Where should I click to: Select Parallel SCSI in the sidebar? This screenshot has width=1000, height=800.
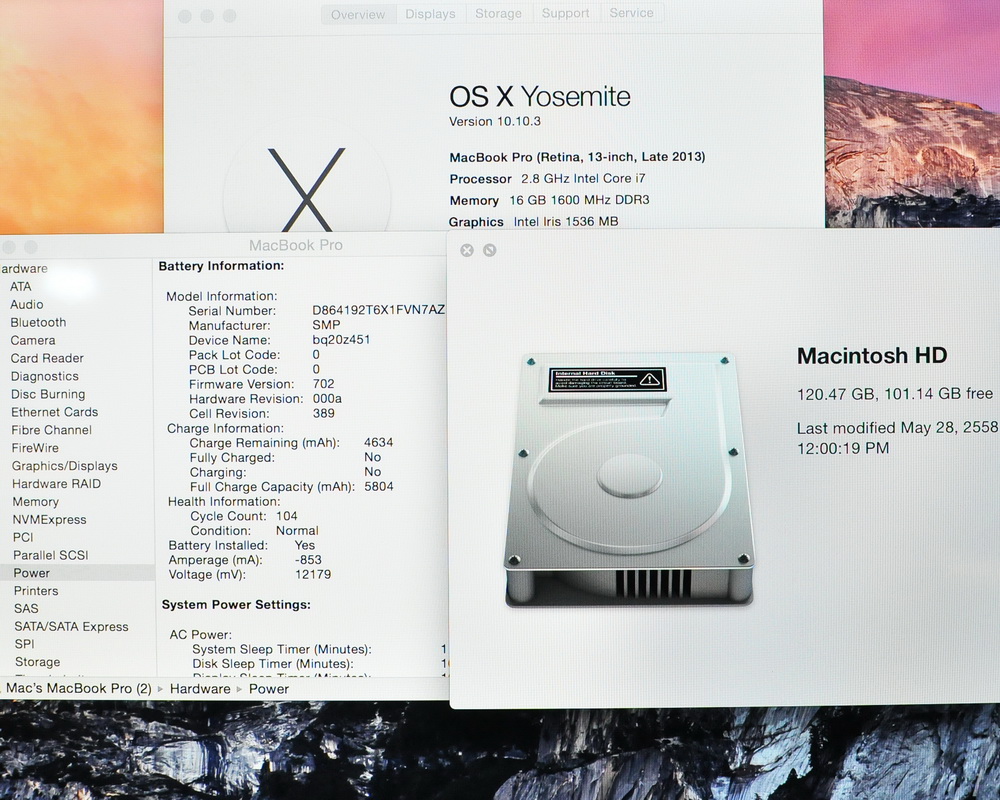click(50, 555)
